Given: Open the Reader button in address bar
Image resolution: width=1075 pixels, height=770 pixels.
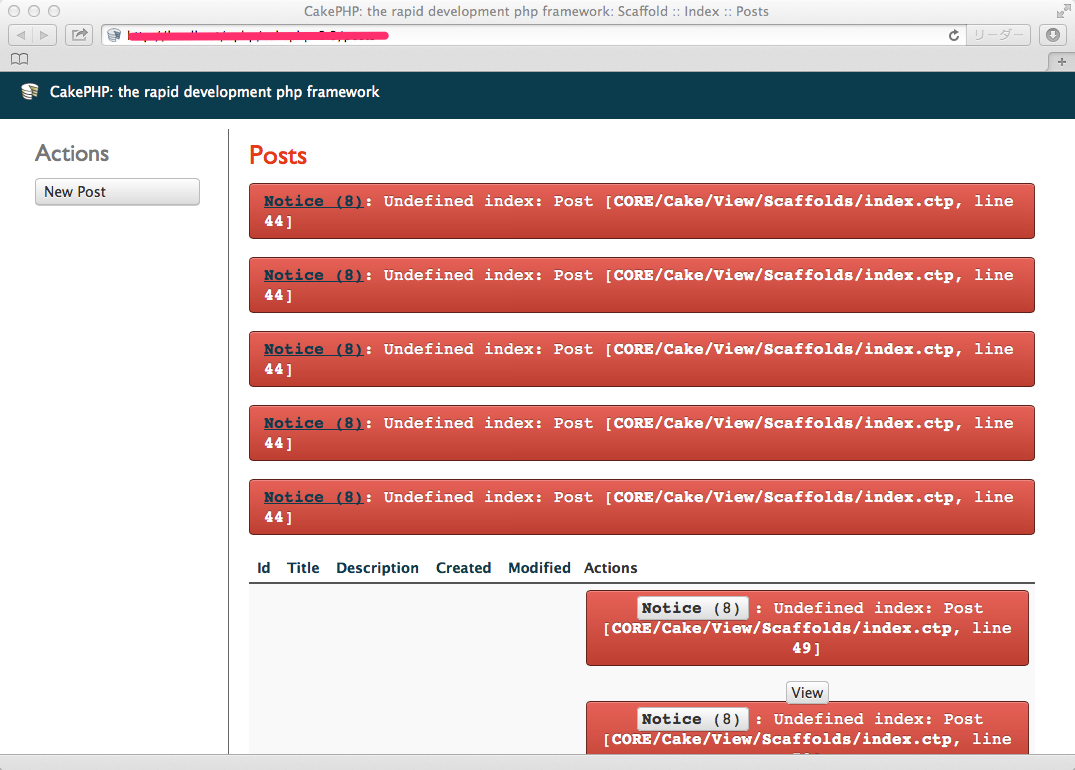Looking at the screenshot, I should [998, 35].
